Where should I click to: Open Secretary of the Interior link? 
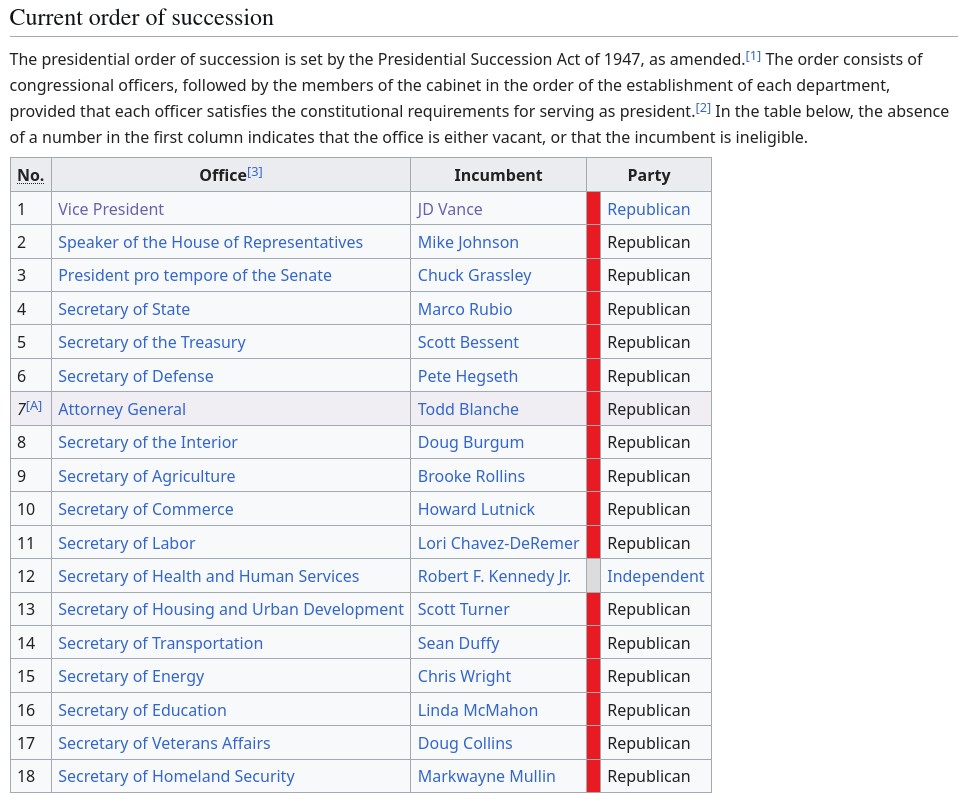pyautogui.click(x=148, y=442)
